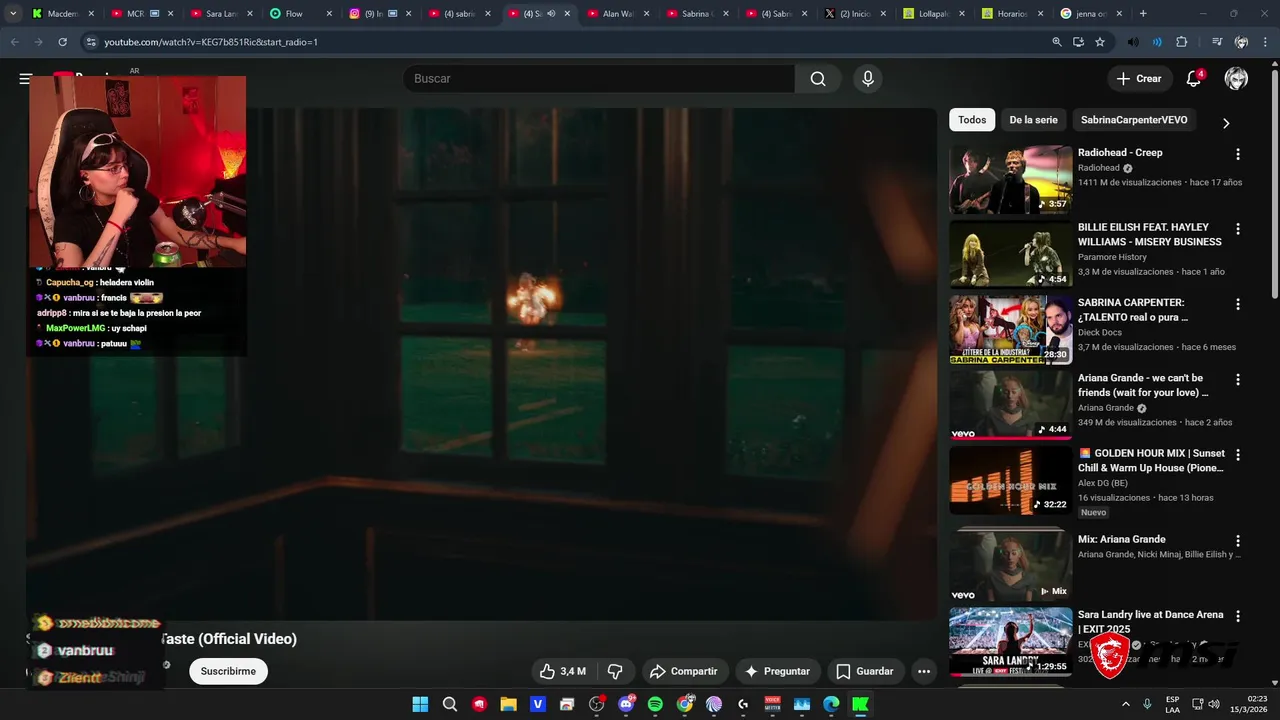Open taskbar volume control
This screenshot has width=1280, height=720.
[1214, 704]
